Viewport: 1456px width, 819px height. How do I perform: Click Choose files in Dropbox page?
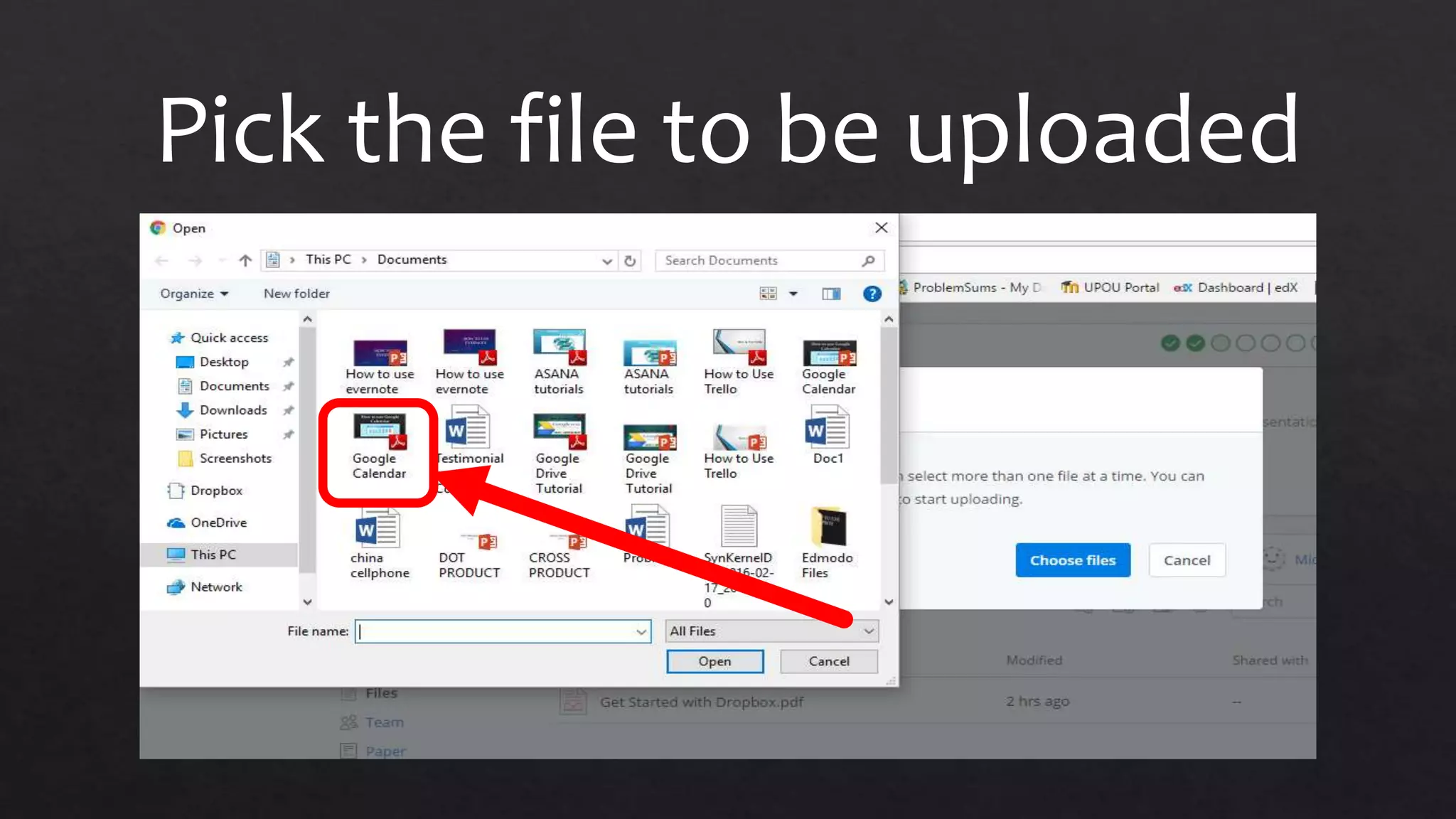pyautogui.click(x=1073, y=560)
